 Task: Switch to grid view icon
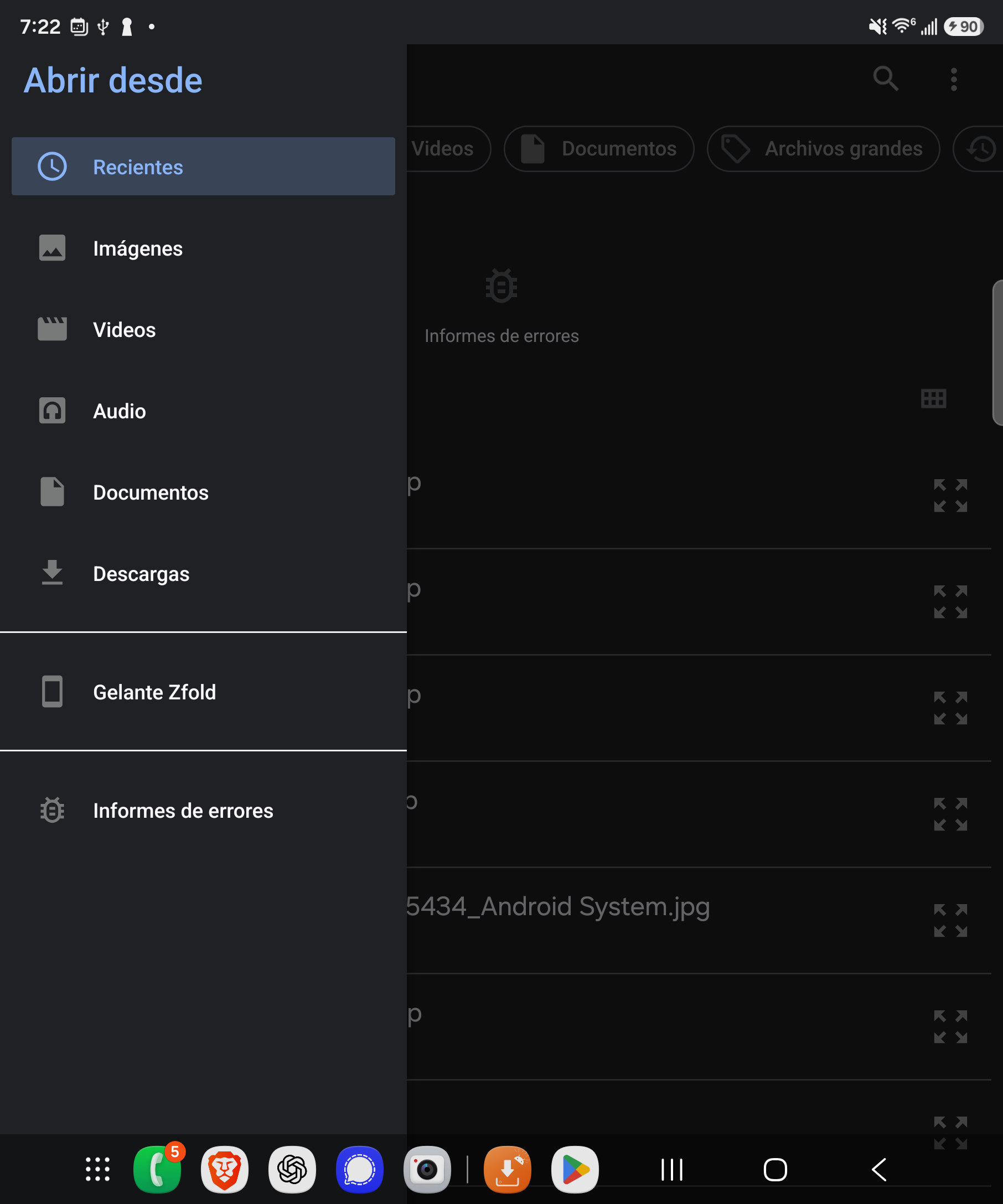[933, 398]
